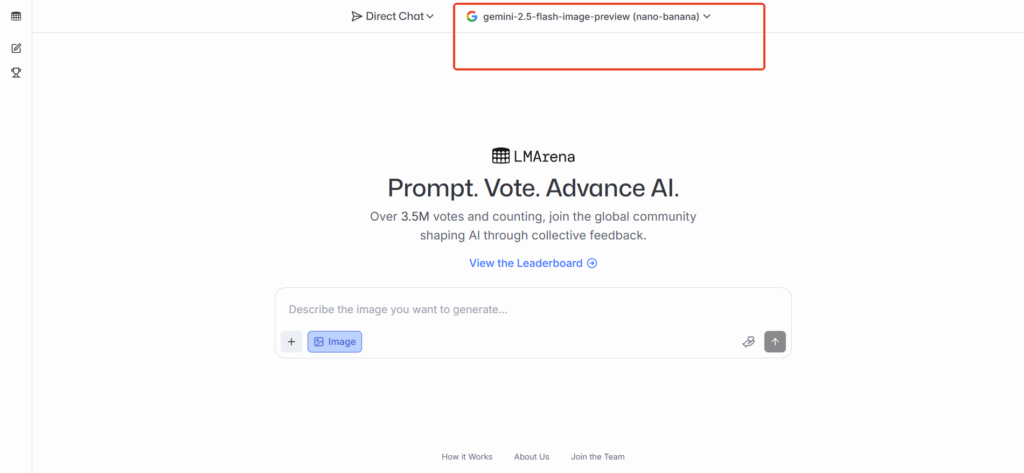
Task: Open the leaderboard trophy icon
Action: coord(16,72)
